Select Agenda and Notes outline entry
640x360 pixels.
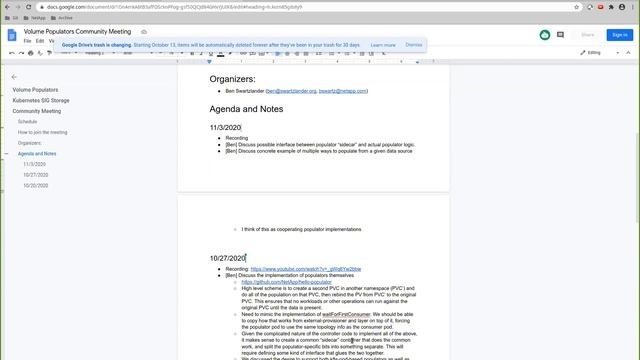tap(37, 153)
